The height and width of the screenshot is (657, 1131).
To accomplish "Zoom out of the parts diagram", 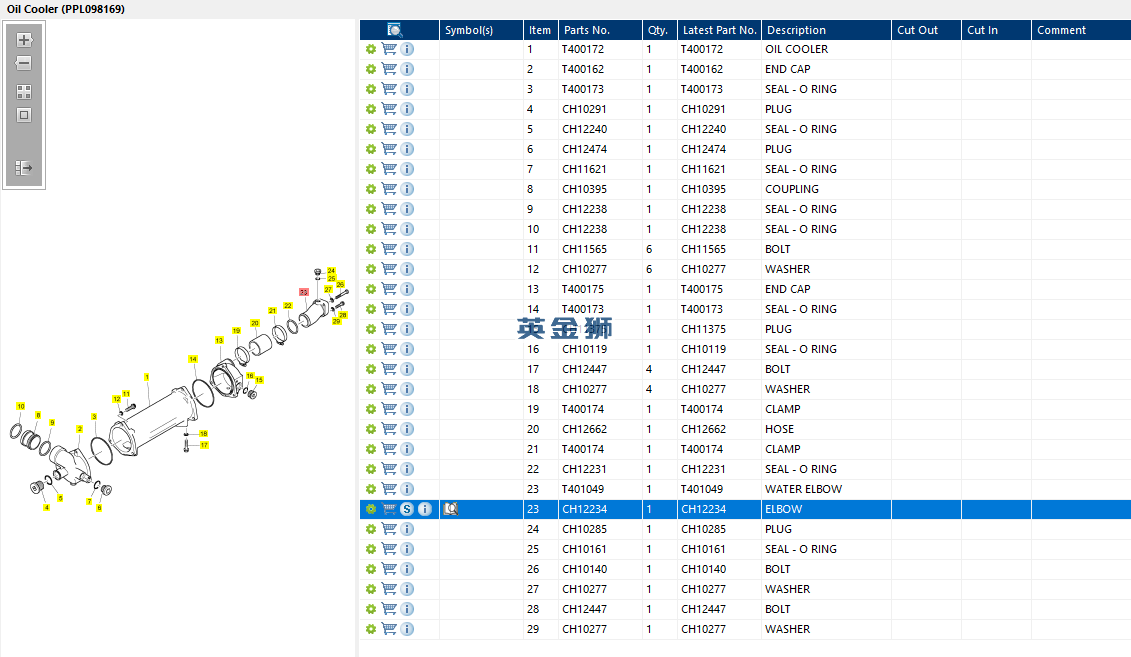I will point(24,63).
